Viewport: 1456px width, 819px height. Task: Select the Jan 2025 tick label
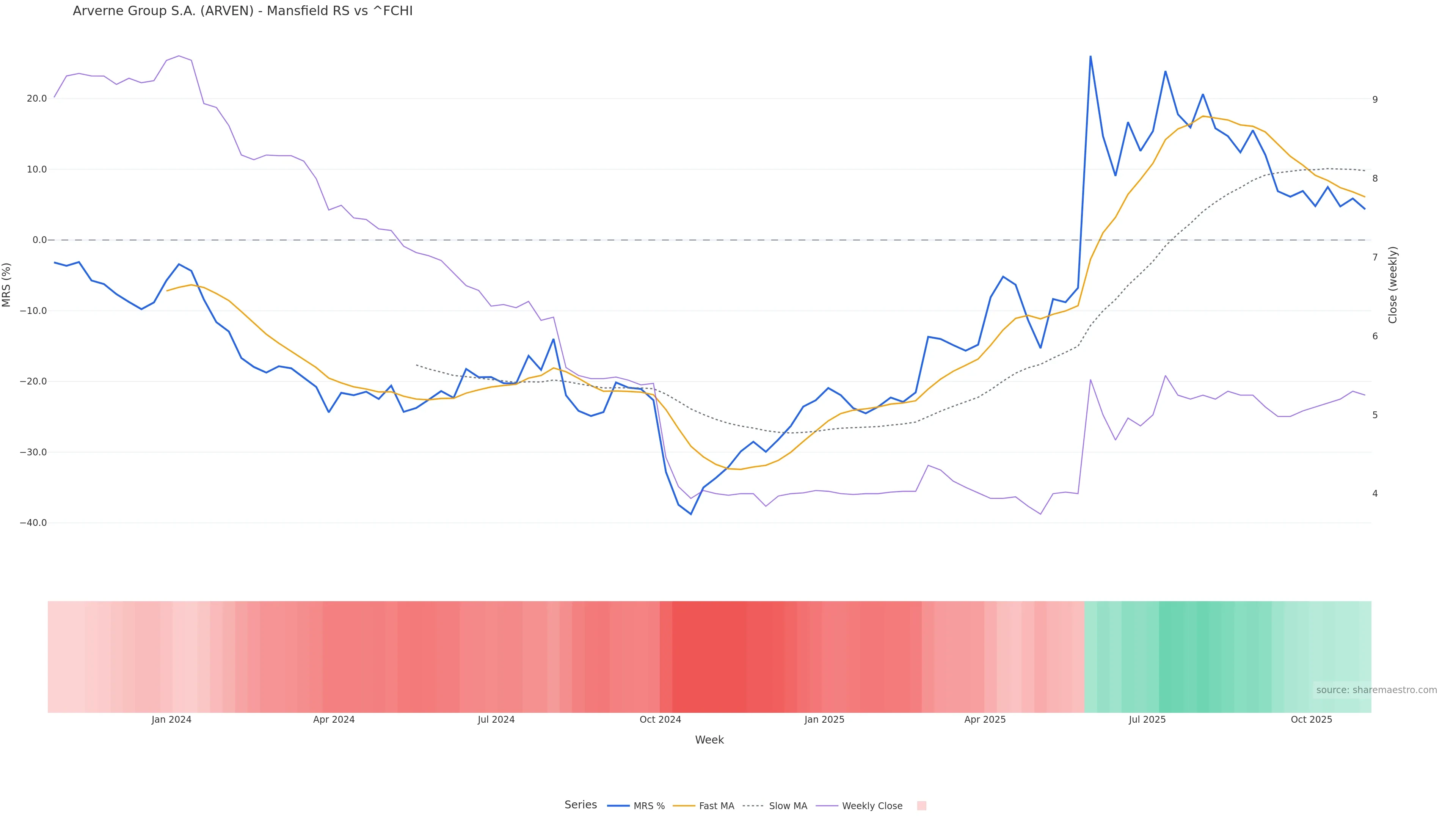click(824, 720)
